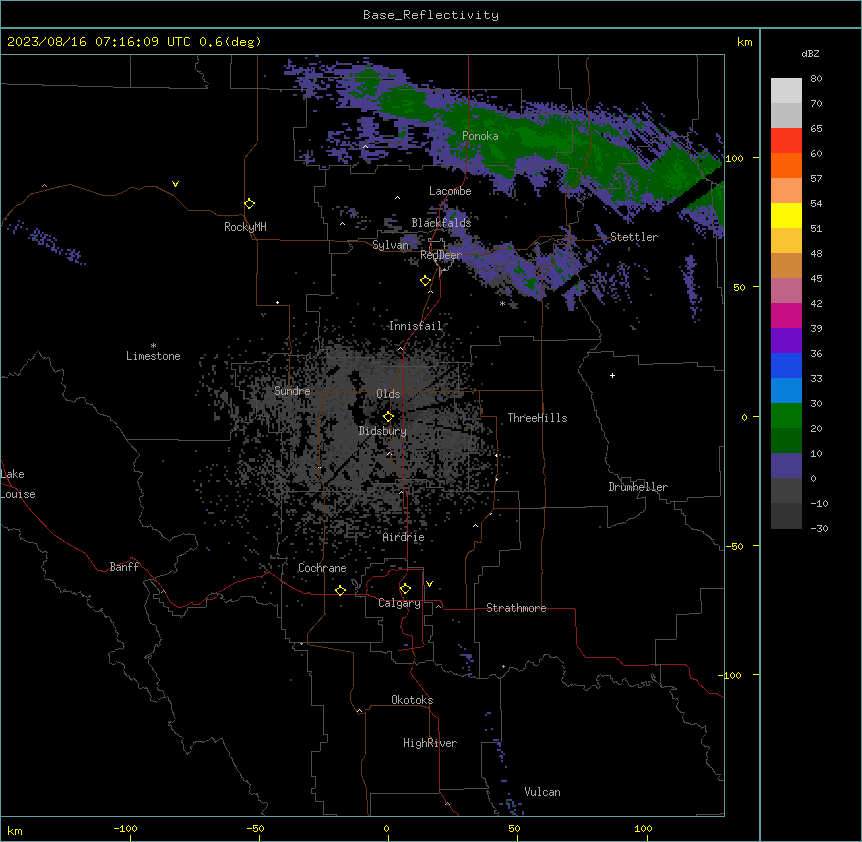Click the Innisfail city label

tap(416, 326)
